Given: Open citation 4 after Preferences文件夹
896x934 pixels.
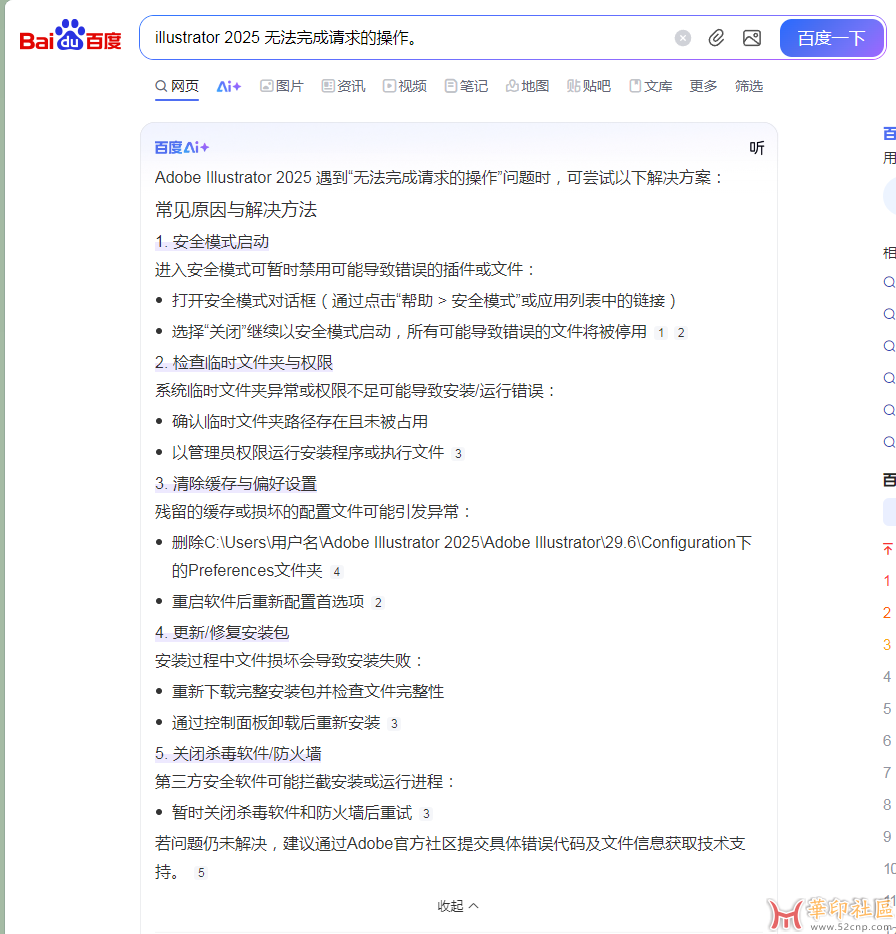Looking at the screenshot, I should point(337,572).
